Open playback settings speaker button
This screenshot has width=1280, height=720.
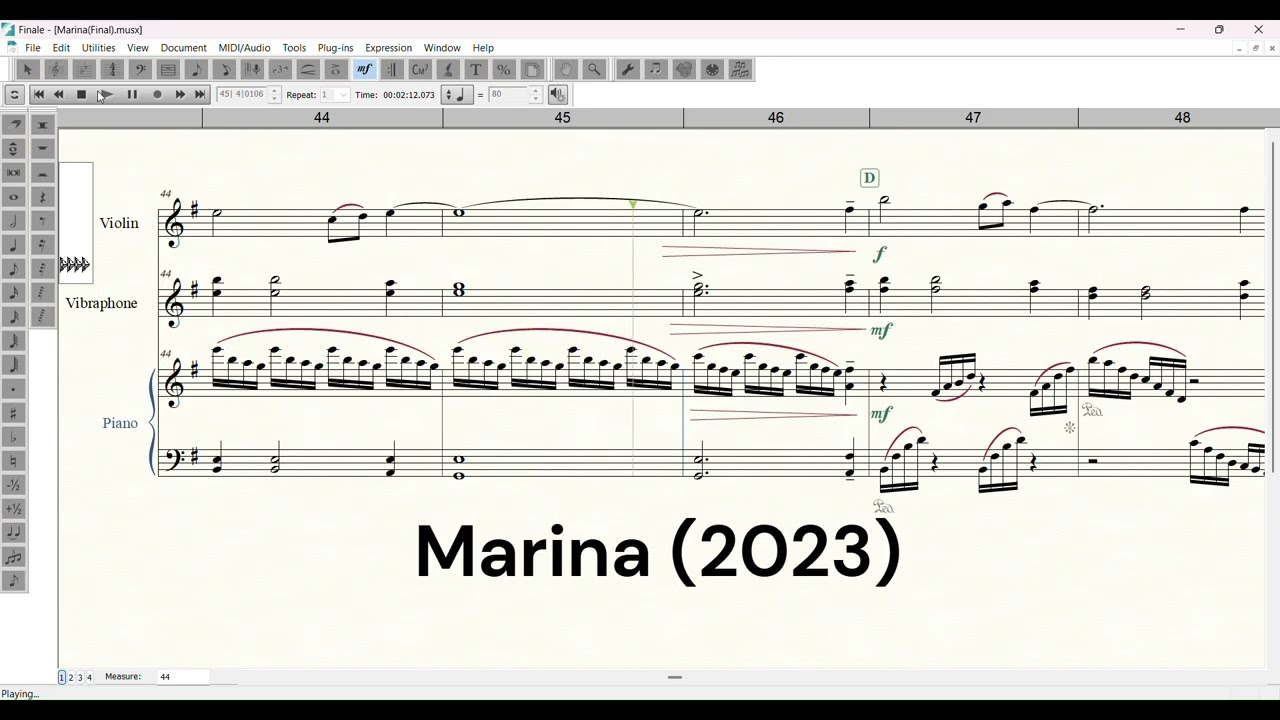tap(558, 95)
